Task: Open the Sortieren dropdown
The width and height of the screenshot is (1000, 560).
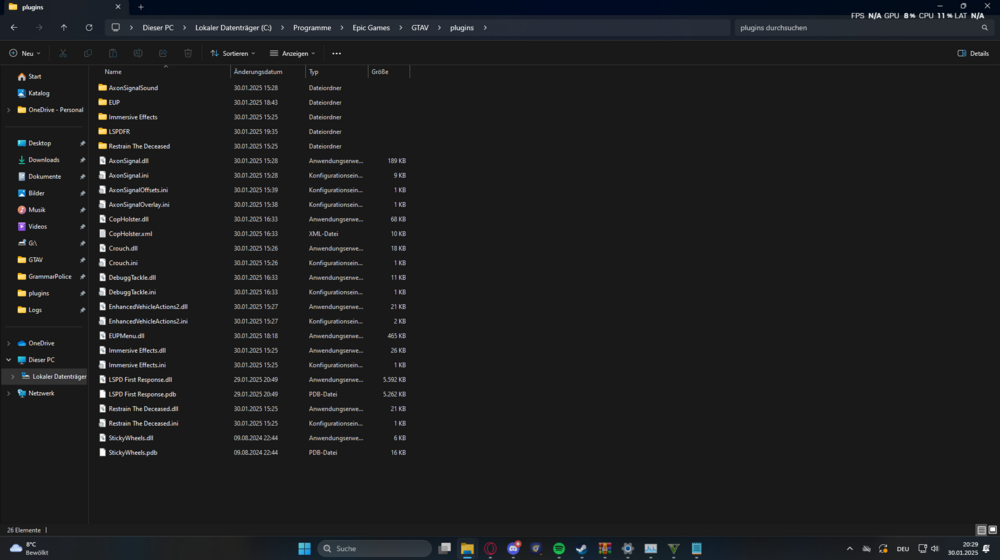Action: pos(233,54)
